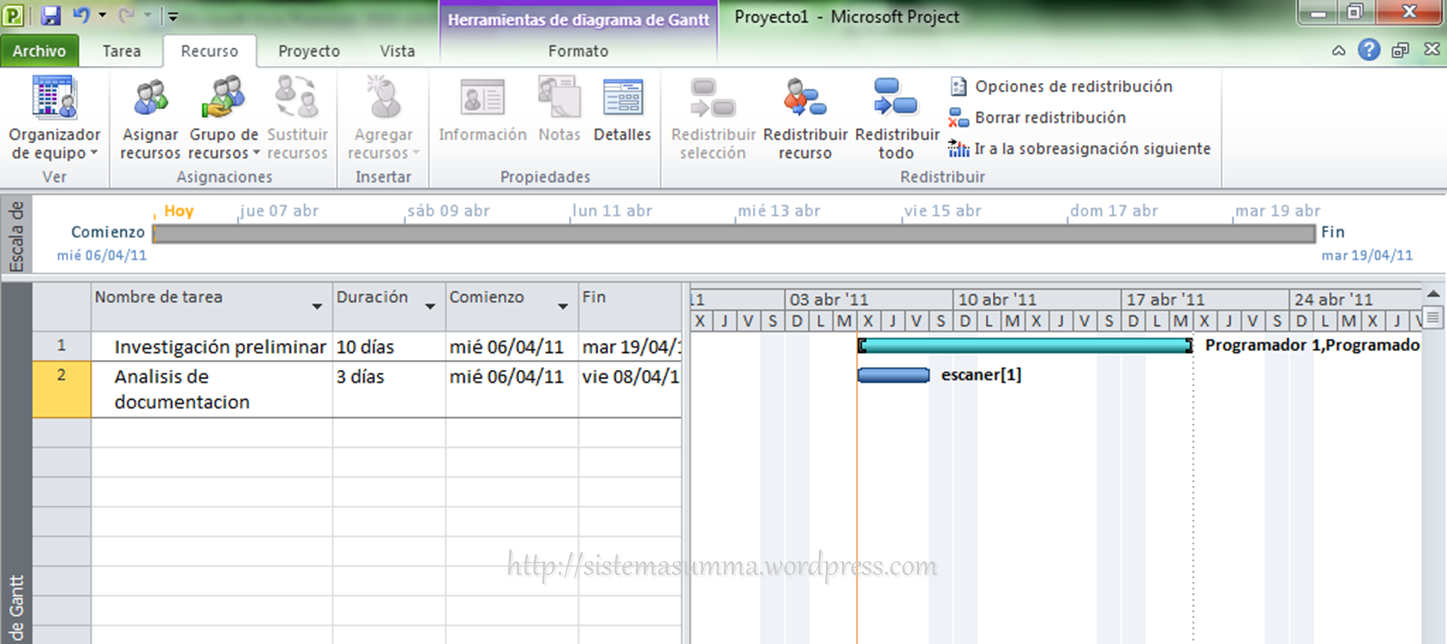
Task: Click Ir a la sobreasignación siguiente
Action: pos(1092,149)
